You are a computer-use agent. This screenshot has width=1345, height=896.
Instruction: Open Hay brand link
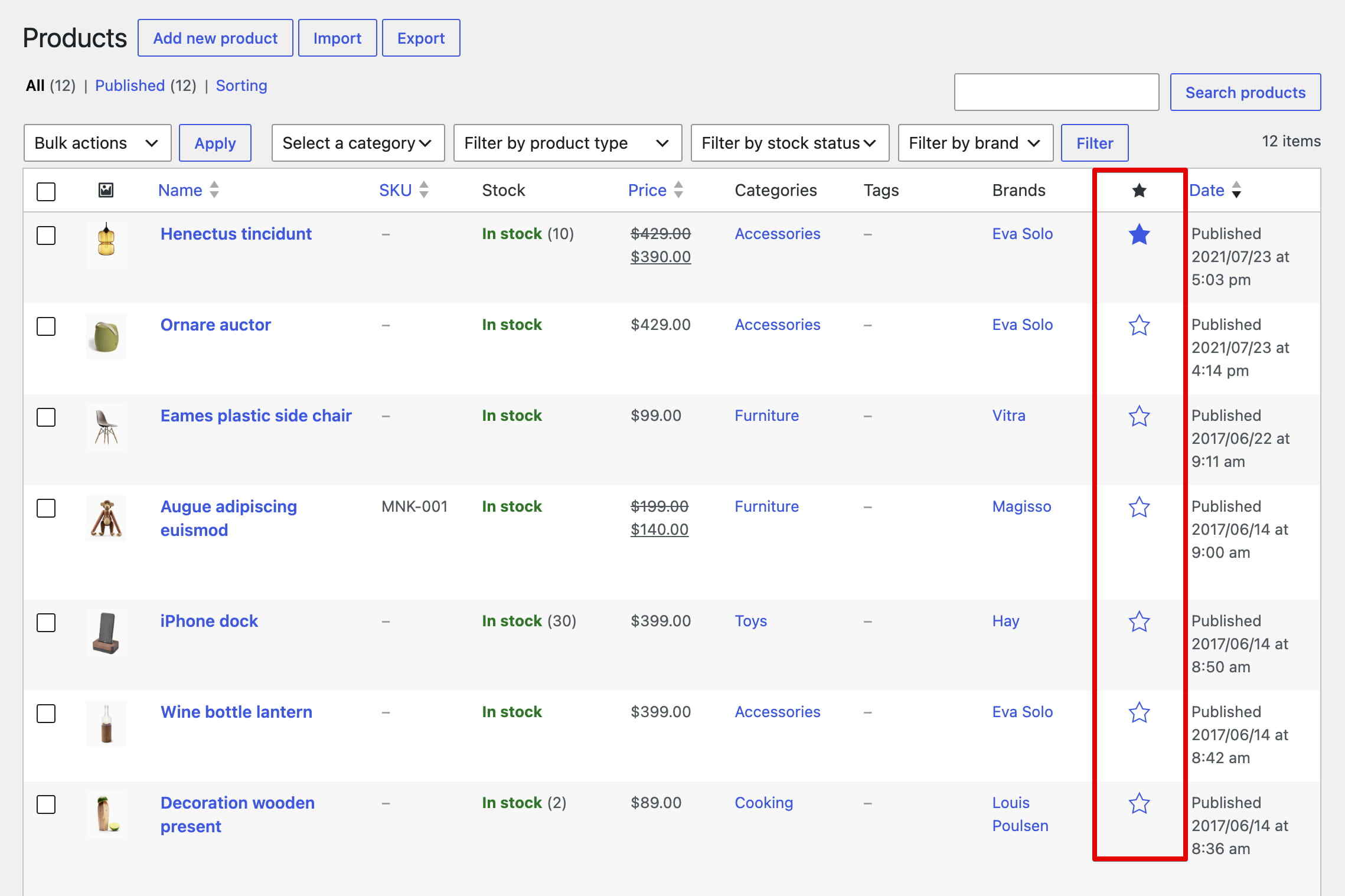click(1006, 621)
